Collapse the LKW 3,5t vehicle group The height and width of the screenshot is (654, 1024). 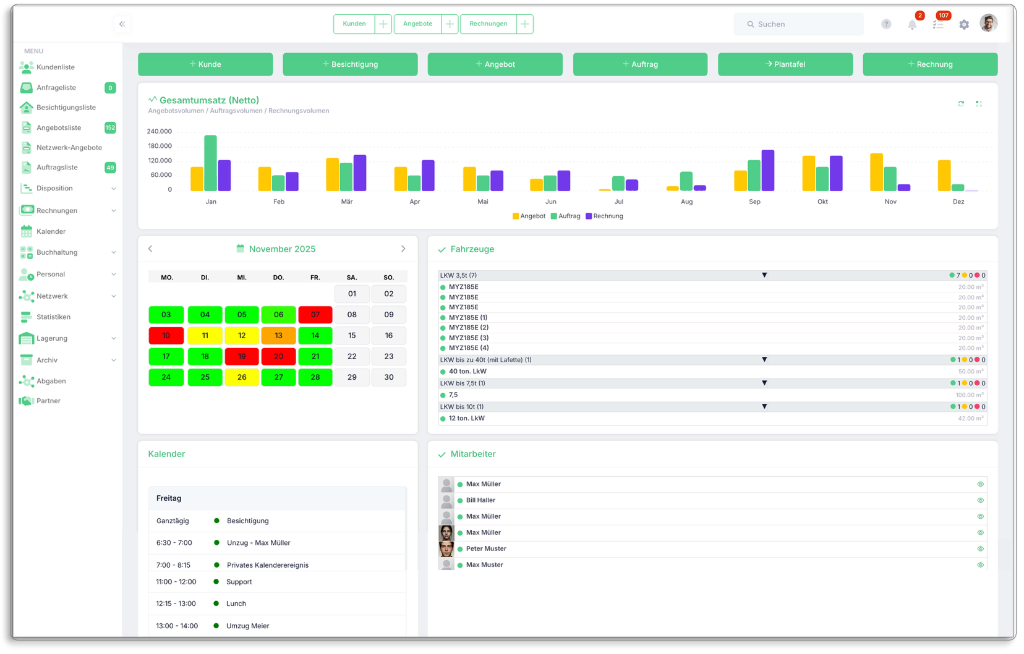click(x=765, y=272)
